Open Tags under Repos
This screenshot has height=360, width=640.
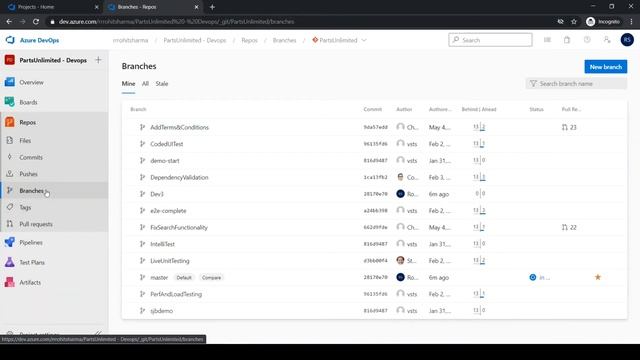[25, 207]
